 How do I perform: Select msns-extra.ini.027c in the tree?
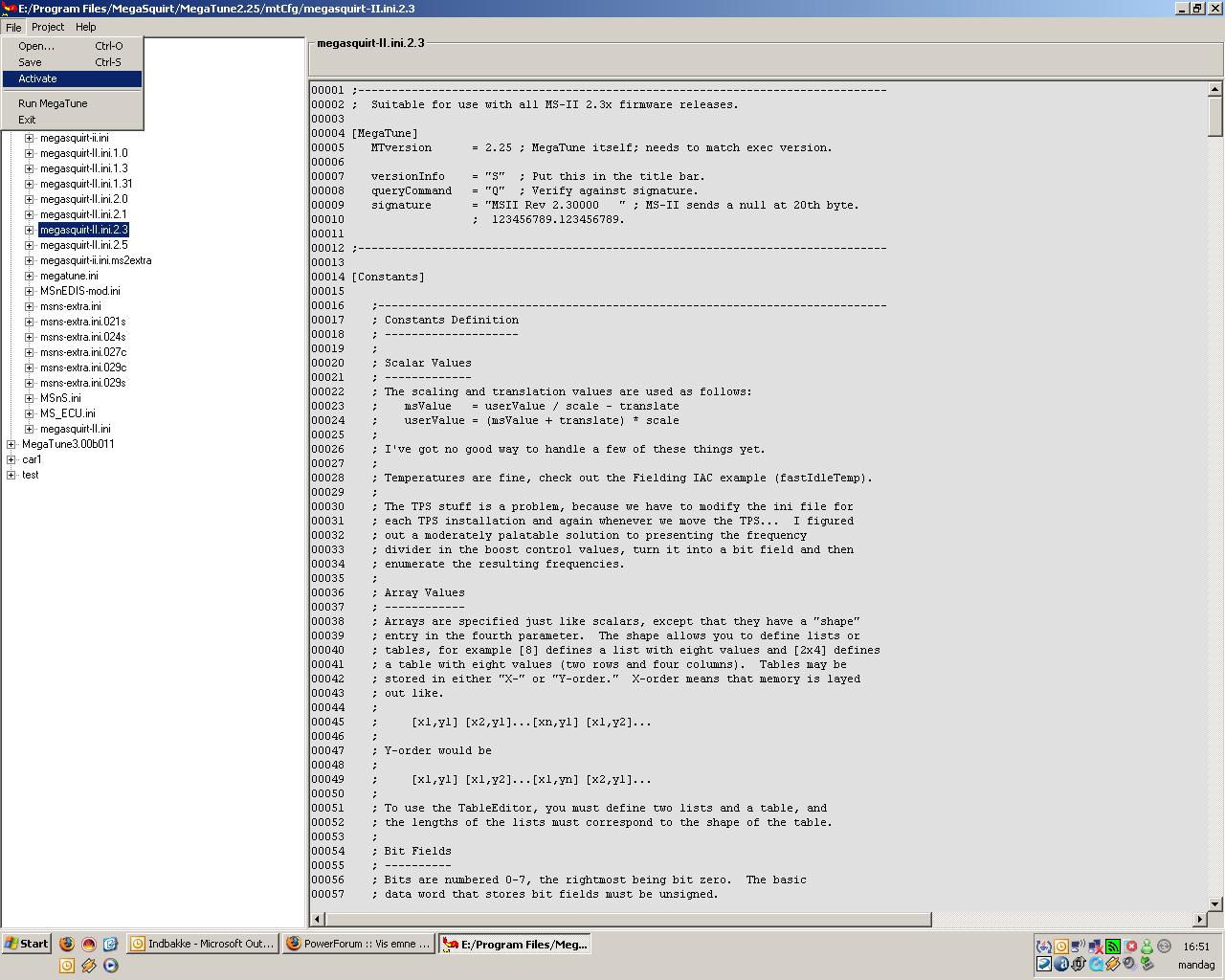[83, 352]
